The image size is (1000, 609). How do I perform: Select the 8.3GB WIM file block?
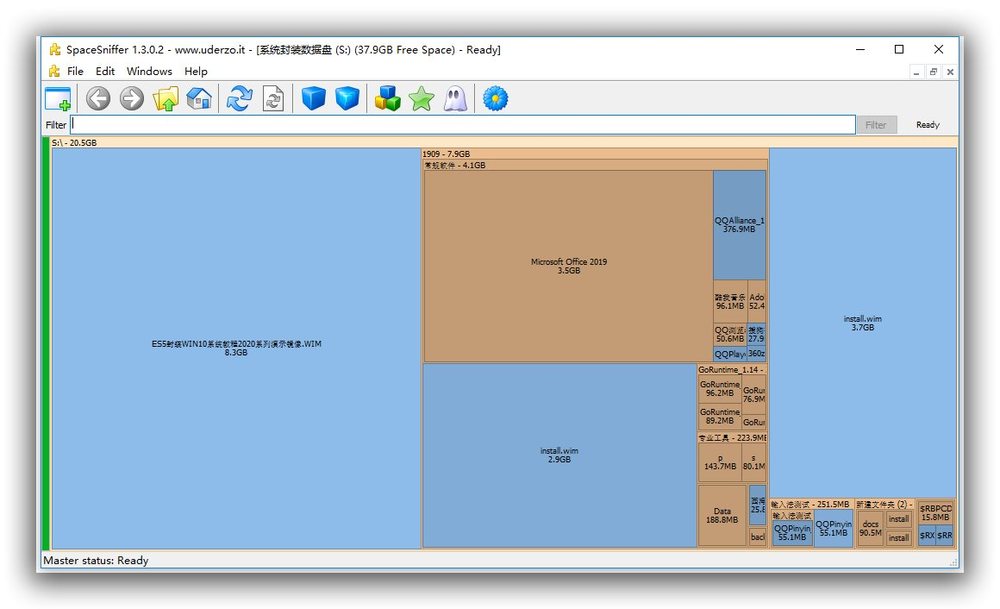[x=236, y=348]
